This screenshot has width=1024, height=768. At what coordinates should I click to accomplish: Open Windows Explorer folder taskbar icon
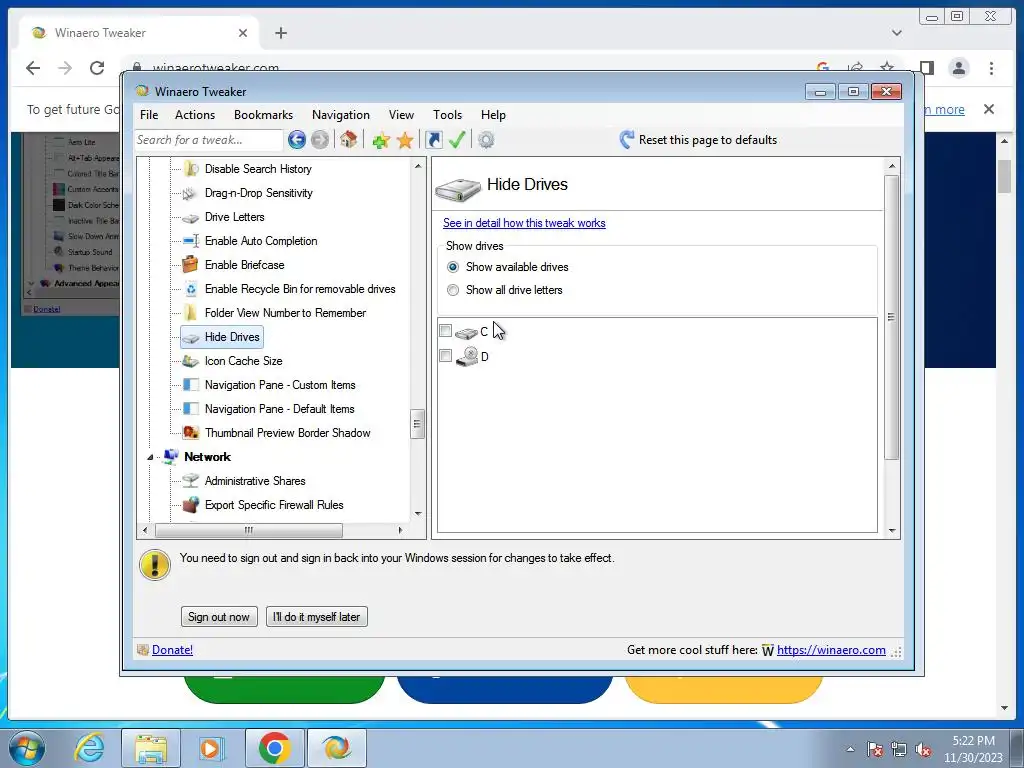click(x=151, y=748)
